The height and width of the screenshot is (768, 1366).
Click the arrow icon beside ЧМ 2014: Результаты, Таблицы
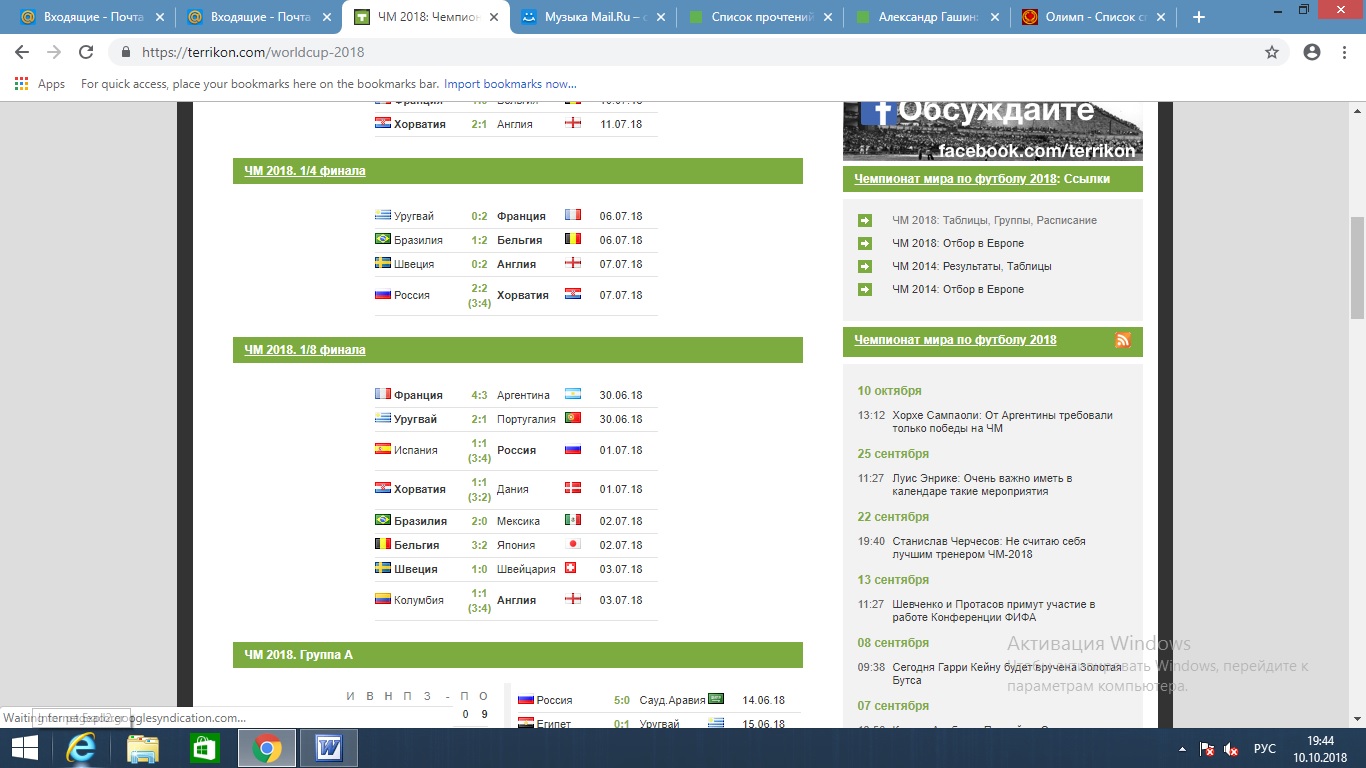pos(865,266)
